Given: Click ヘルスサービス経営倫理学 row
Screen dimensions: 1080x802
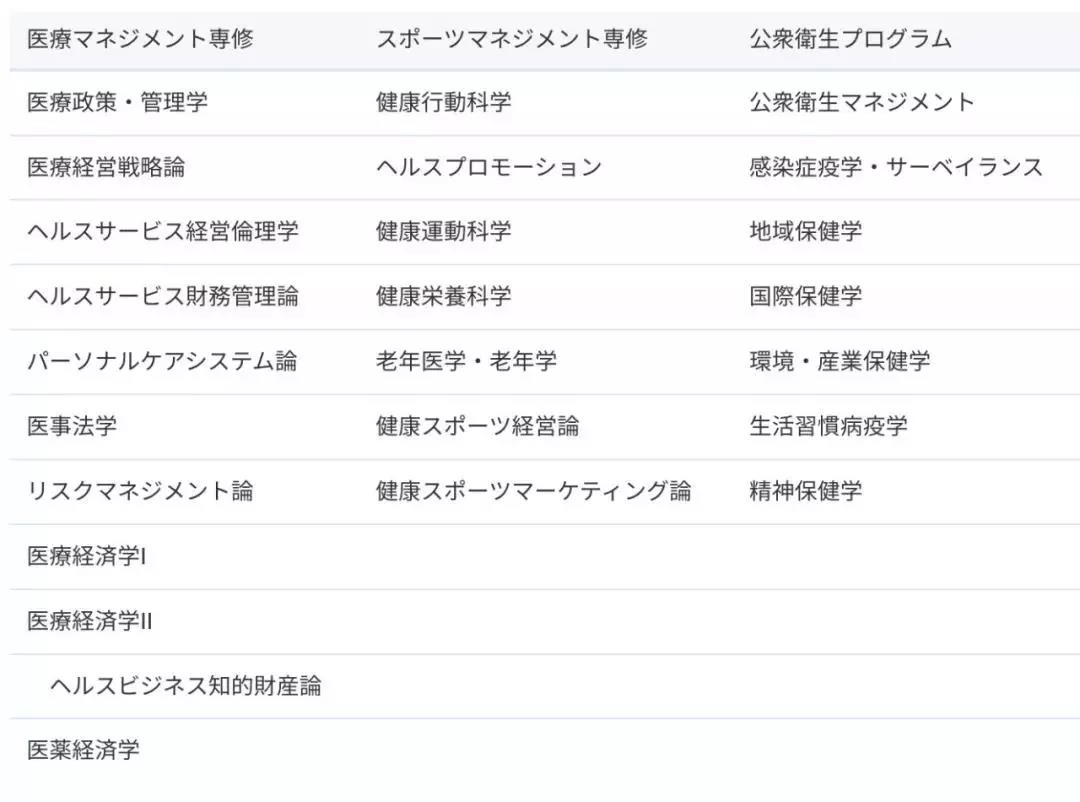Looking at the screenshot, I should (x=163, y=232).
